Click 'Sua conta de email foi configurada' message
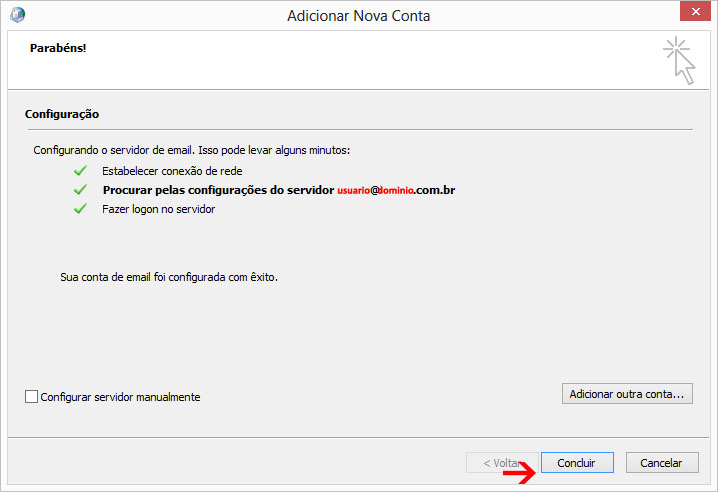 click(x=169, y=277)
